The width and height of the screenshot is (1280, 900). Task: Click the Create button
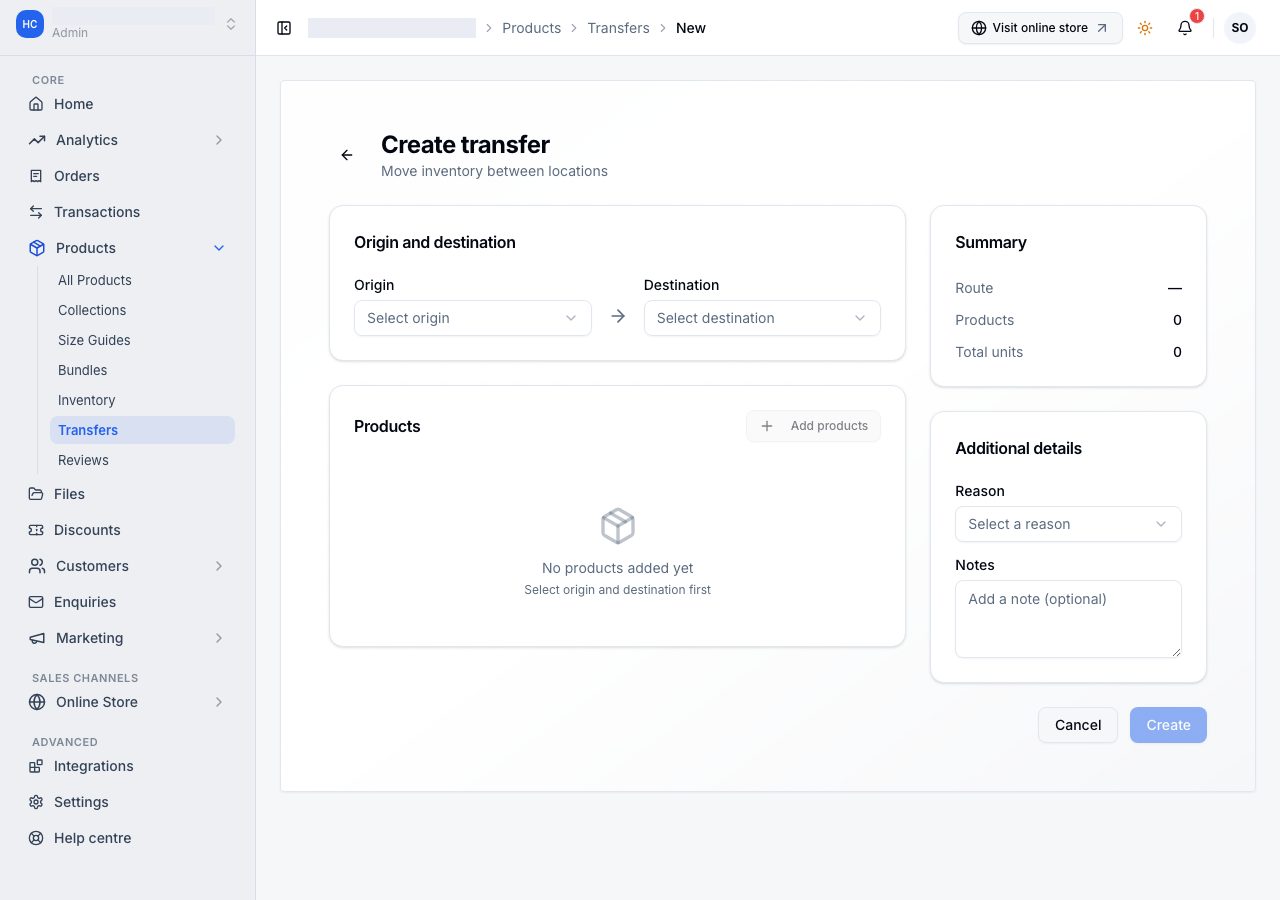click(x=1168, y=725)
